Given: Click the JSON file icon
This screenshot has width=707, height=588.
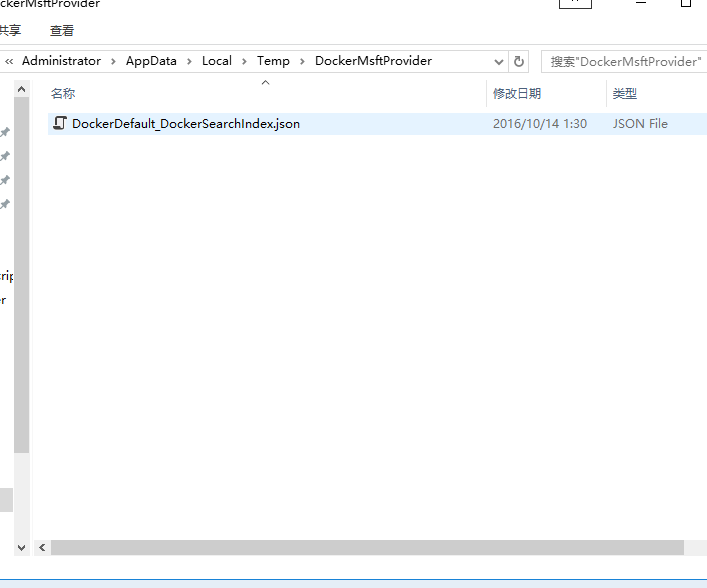Looking at the screenshot, I should pos(60,124).
